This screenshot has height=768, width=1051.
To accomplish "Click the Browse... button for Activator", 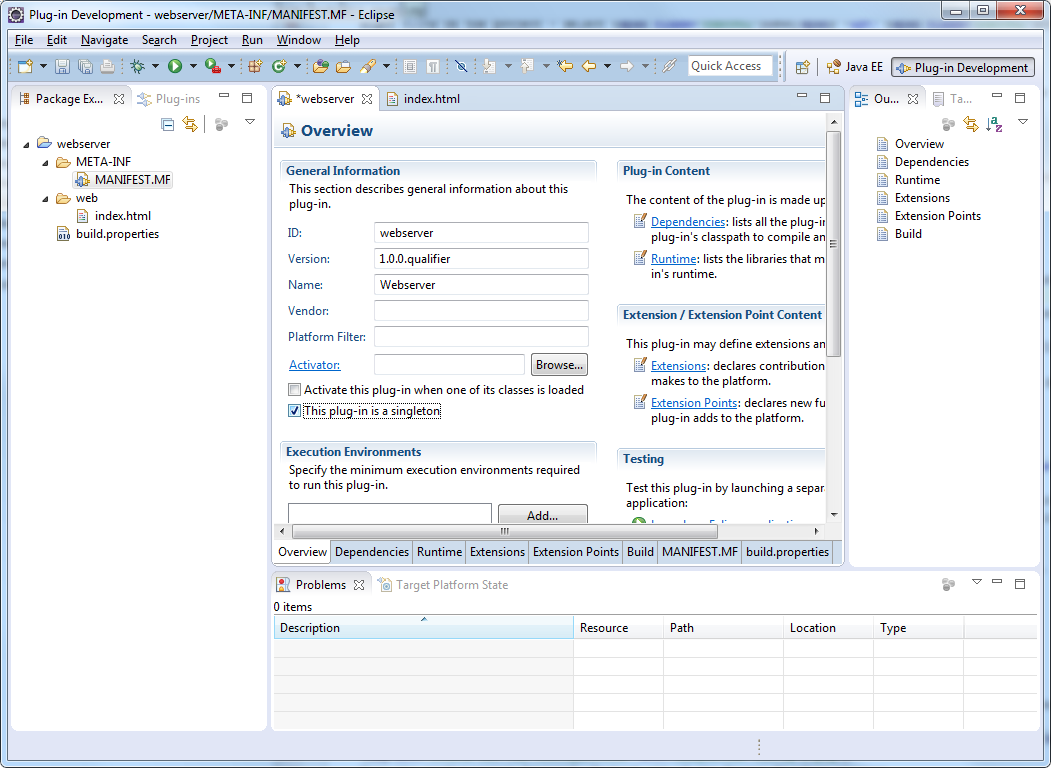I will pyautogui.click(x=559, y=365).
